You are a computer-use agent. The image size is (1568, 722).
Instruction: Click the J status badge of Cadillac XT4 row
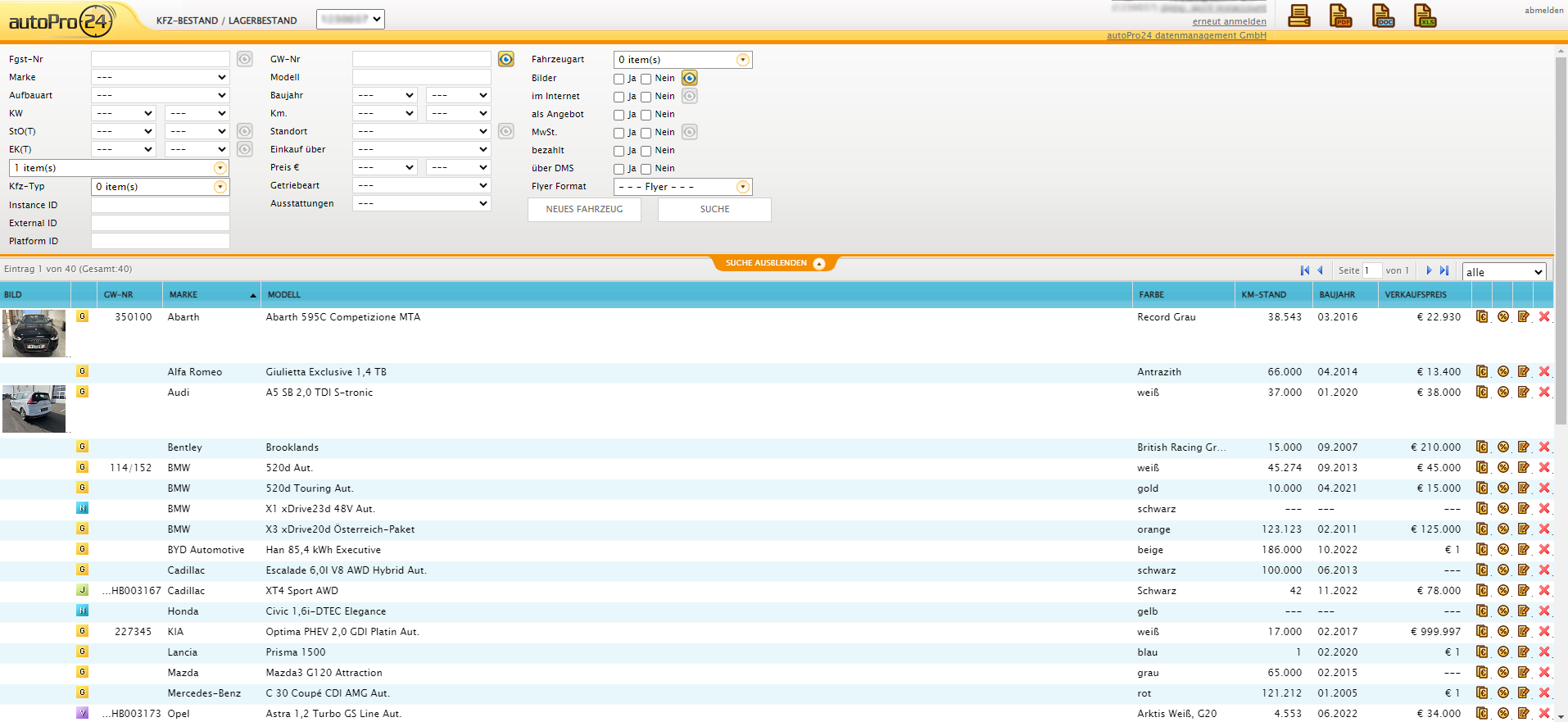[82, 590]
